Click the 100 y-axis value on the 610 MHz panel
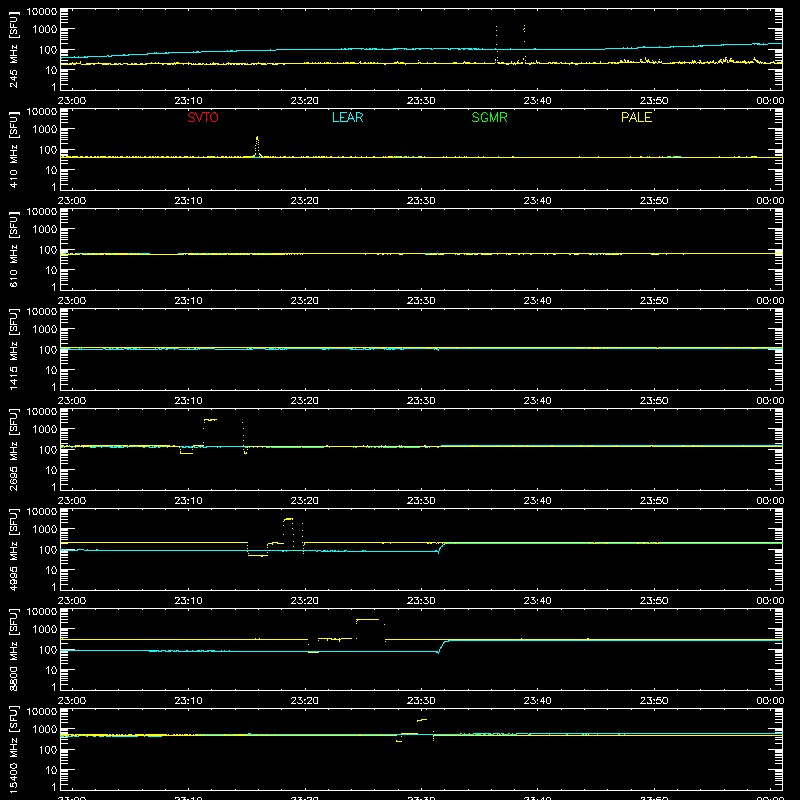This screenshot has height=800, width=800. (x=48, y=250)
